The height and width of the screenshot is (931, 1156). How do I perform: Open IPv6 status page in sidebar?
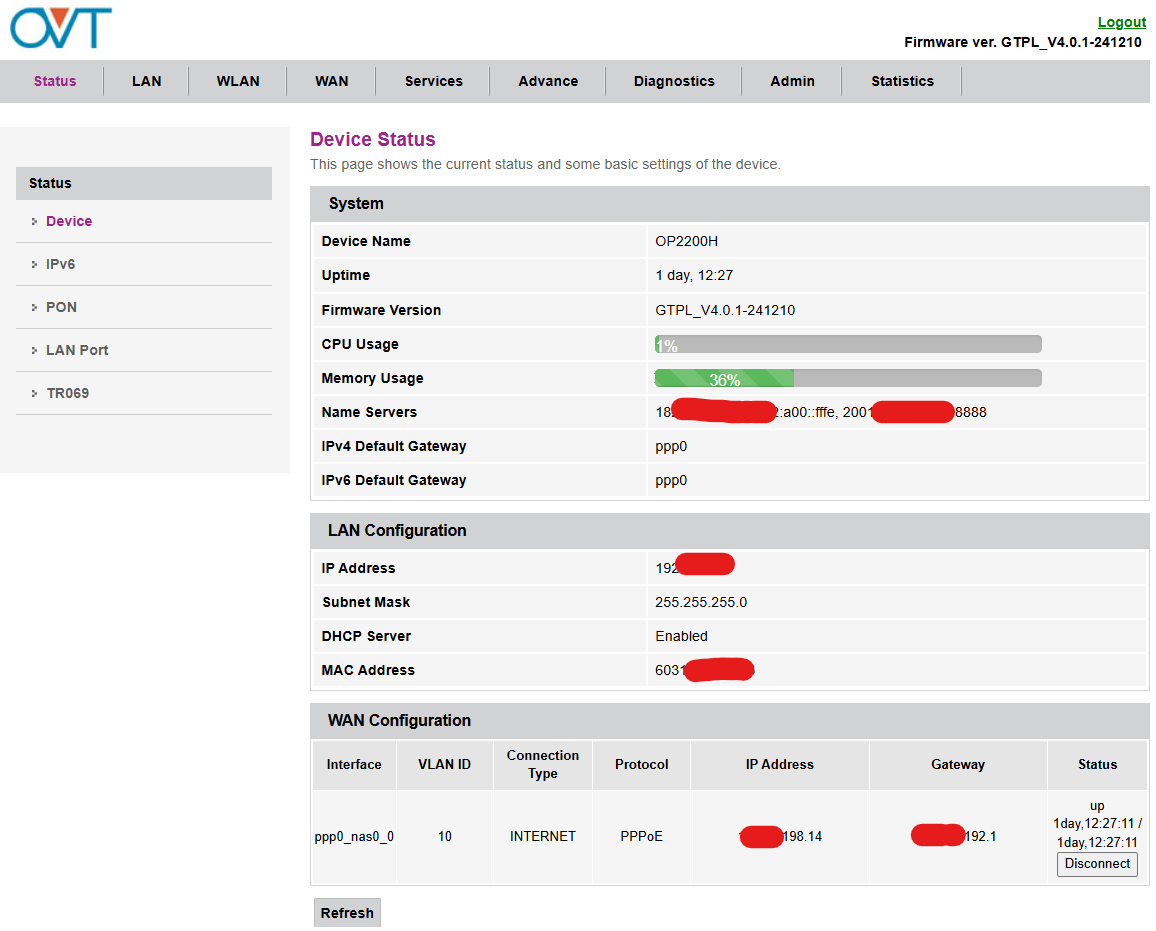[x=61, y=264]
